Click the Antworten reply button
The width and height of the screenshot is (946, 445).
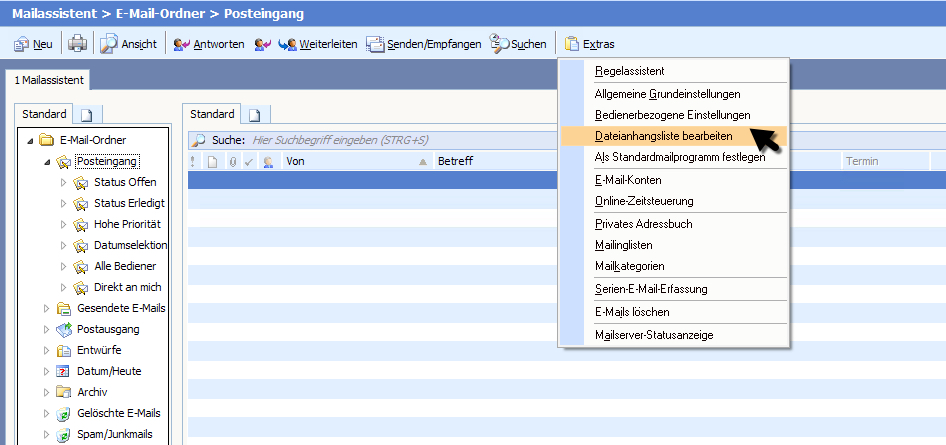[208, 44]
